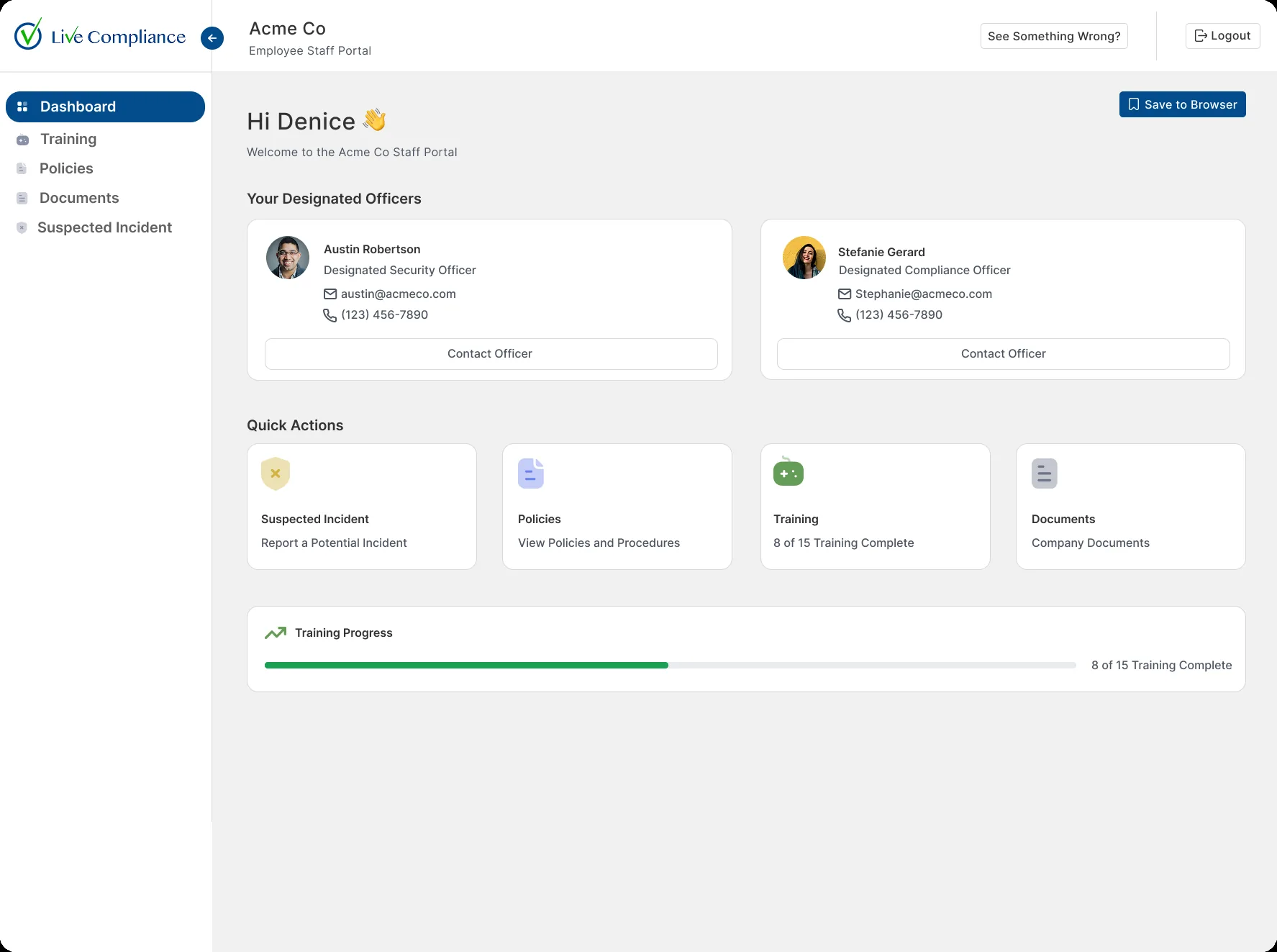The height and width of the screenshot is (952, 1277).
Task: Click the logout arrow icon
Action: click(x=1201, y=36)
